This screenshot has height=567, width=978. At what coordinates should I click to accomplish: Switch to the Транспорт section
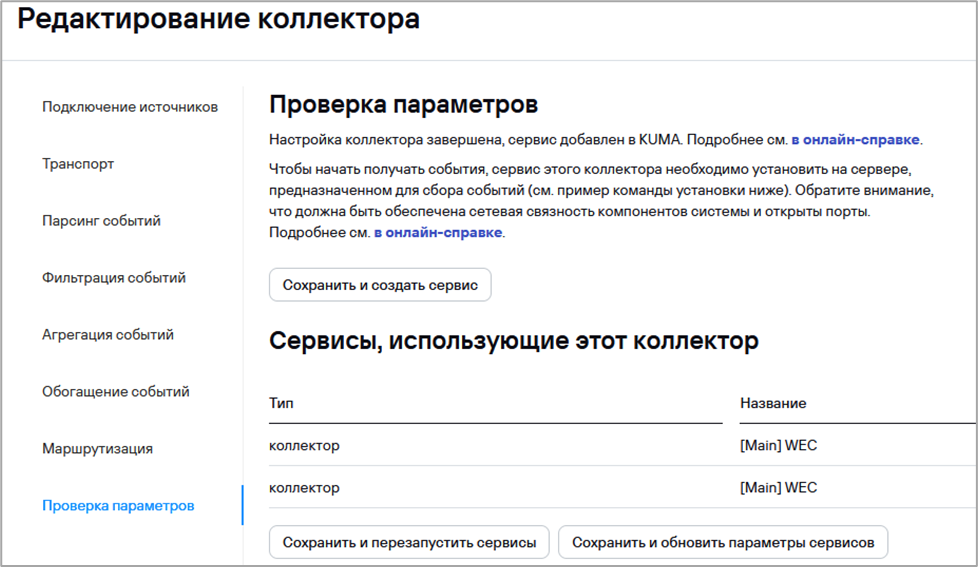pyautogui.click(x=78, y=164)
